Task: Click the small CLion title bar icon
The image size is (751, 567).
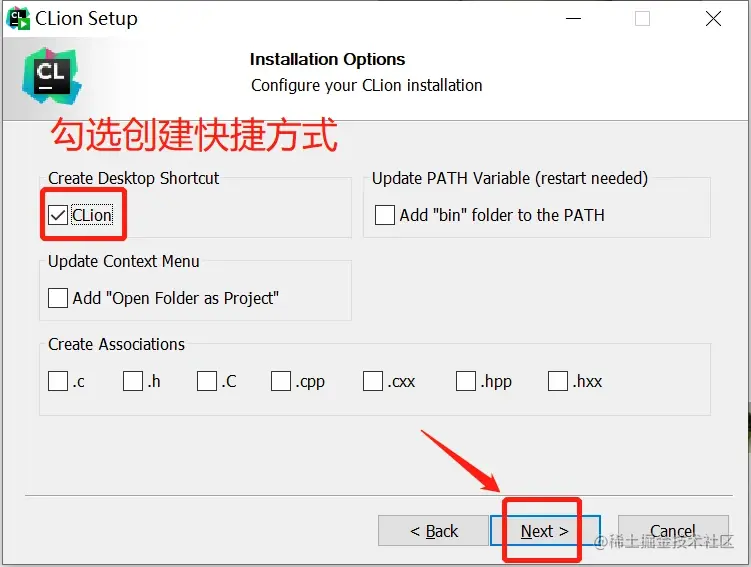Action: tap(18, 18)
